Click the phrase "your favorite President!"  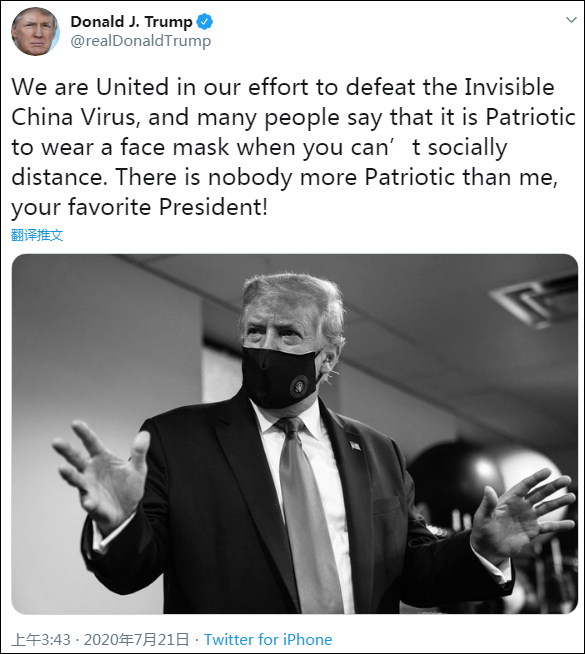click(139, 207)
